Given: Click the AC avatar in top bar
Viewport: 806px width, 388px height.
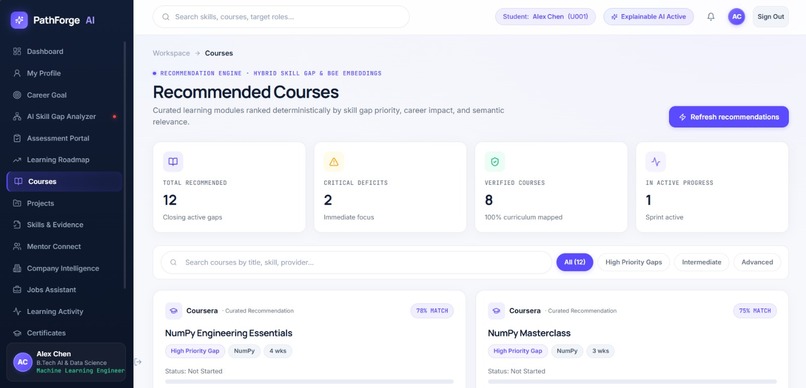Looking at the screenshot, I should point(737,16).
